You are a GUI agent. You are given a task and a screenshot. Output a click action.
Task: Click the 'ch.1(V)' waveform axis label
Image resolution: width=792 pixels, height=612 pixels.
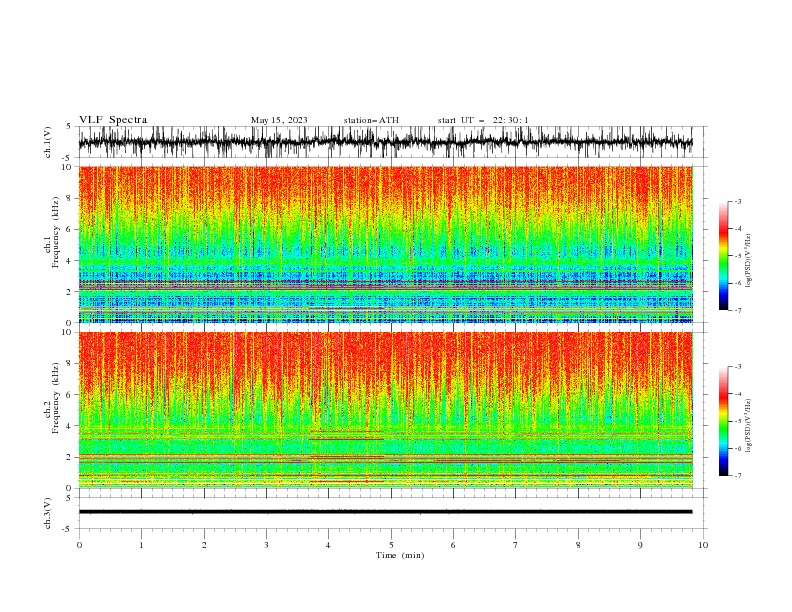pyautogui.click(x=48, y=142)
